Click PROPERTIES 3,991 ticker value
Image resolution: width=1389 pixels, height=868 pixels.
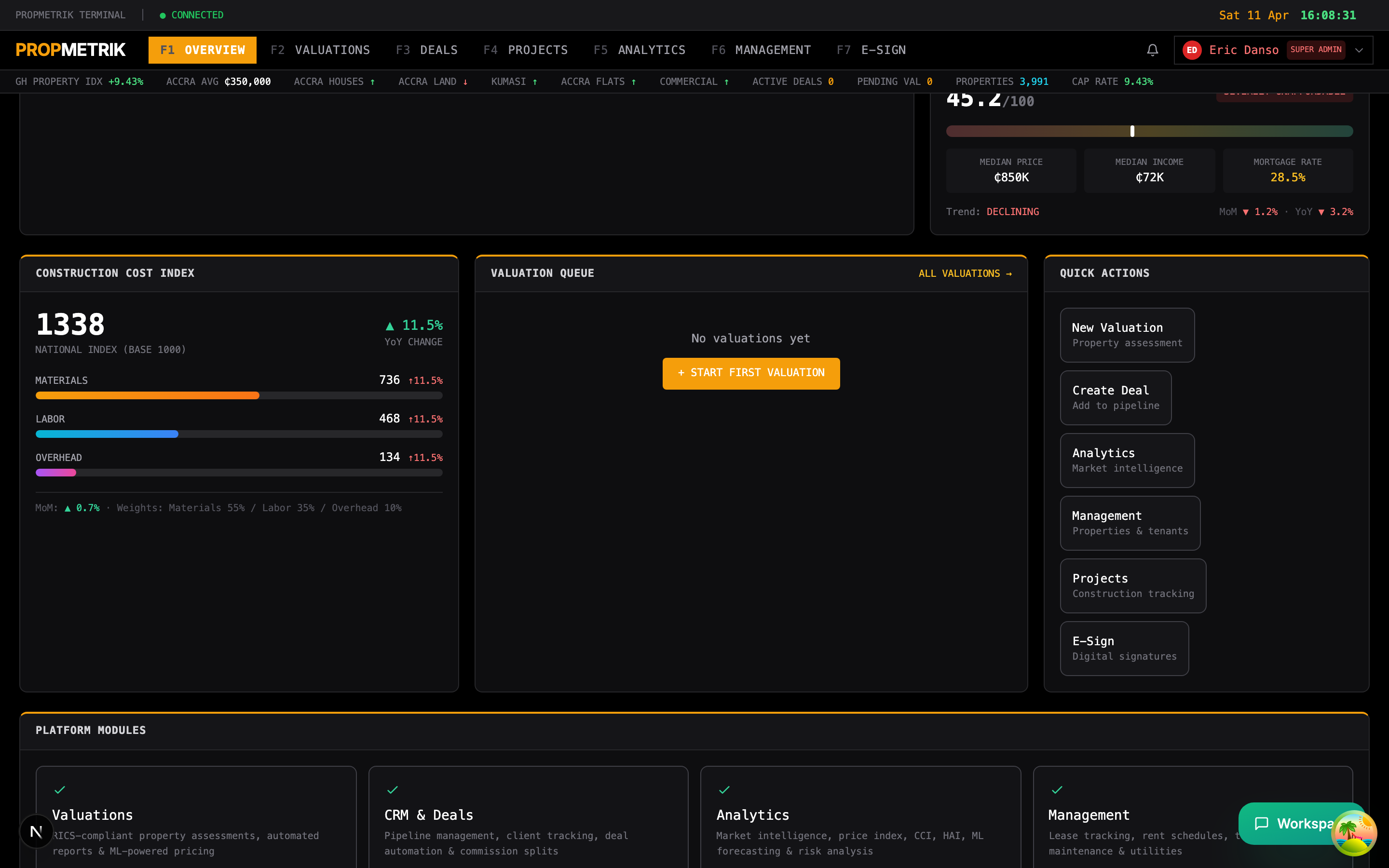(1002, 81)
